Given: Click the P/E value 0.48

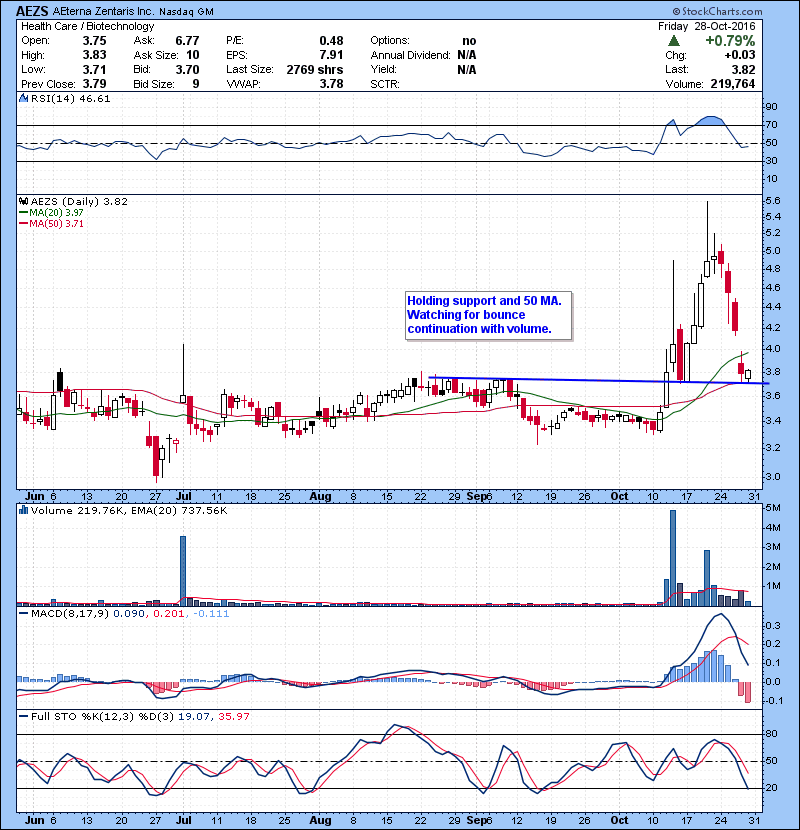Looking at the screenshot, I should (x=331, y=41).
